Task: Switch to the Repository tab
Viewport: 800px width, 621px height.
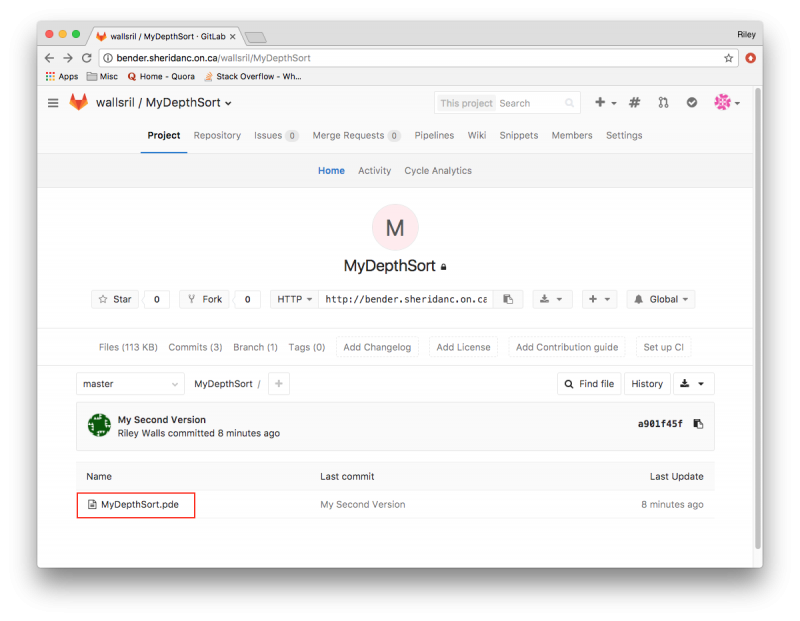Action: (217, 136)
